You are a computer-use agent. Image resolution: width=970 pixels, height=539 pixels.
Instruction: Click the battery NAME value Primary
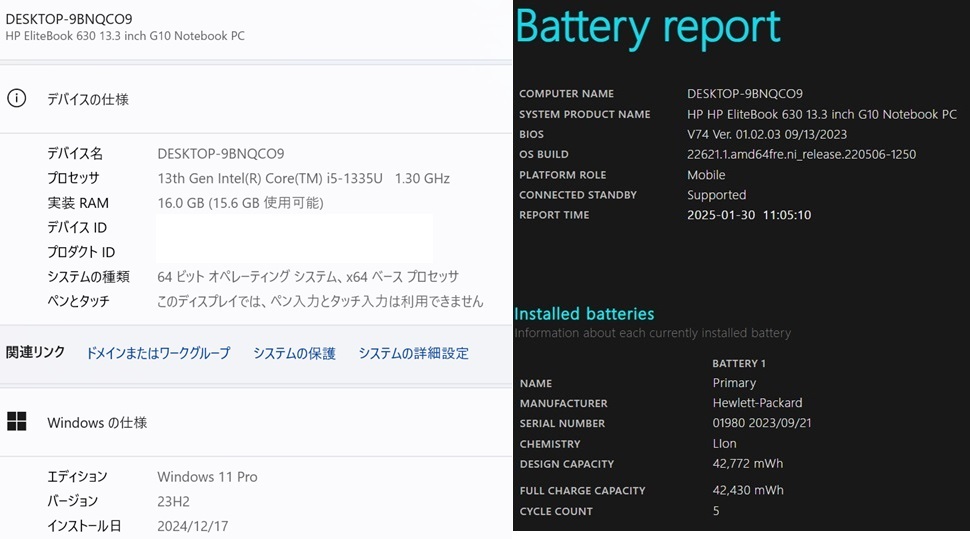click(734, 382)
